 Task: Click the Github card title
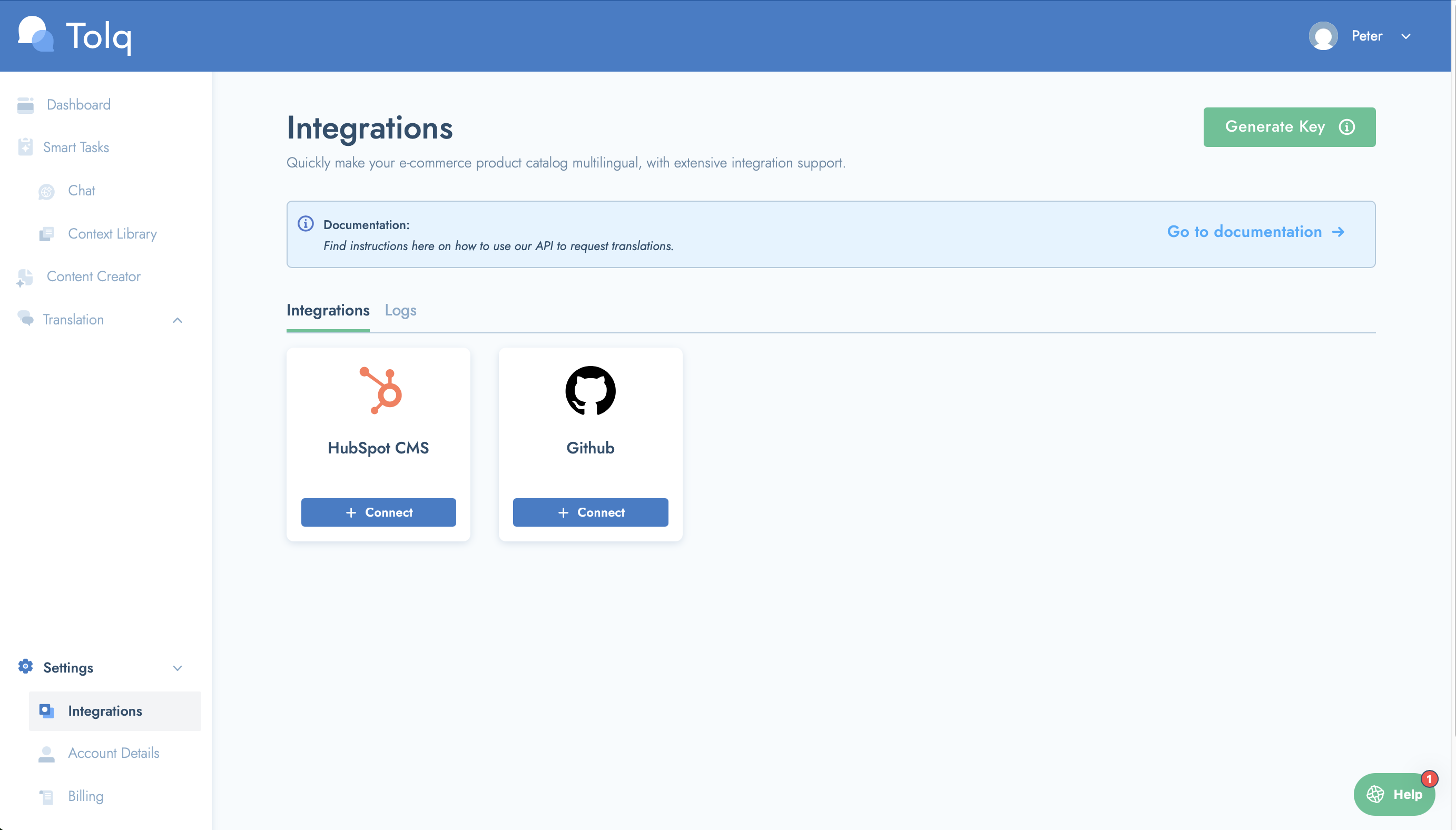click(x=590, y=448)
